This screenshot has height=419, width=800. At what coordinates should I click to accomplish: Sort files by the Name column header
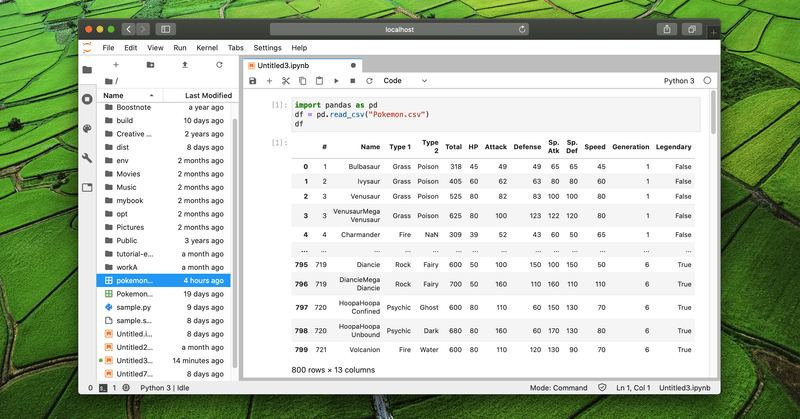pyautogui.click(x=130, y=95)
